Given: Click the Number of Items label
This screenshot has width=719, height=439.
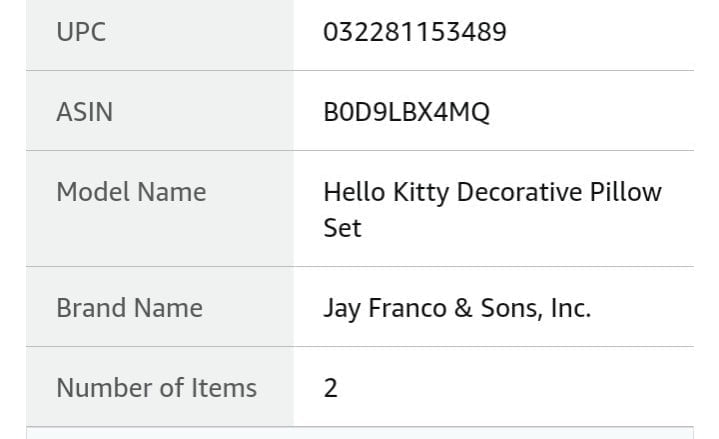Looking at the screenshot, I should [x=156, y=388].
